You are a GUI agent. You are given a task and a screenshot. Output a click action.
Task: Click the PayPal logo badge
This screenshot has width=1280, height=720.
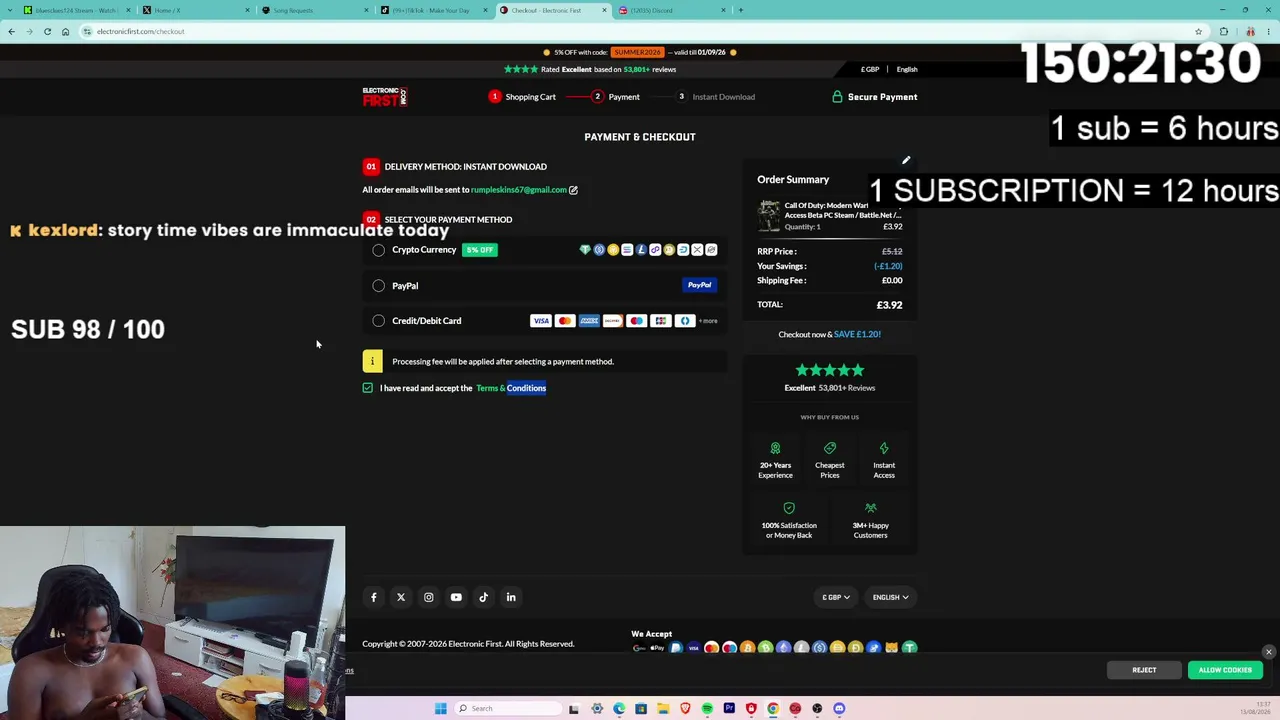pos(699,285)
